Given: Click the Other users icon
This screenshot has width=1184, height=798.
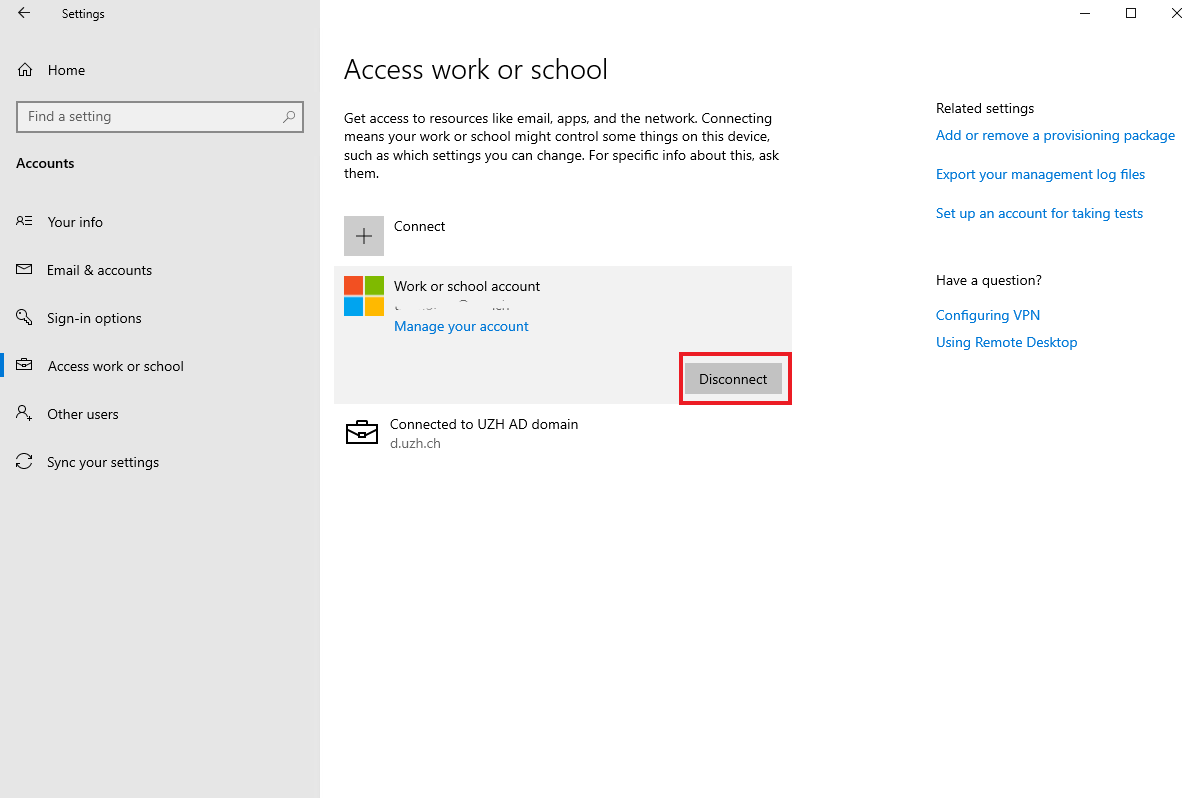Looking at the screenshot, I should tap(25, 414).
